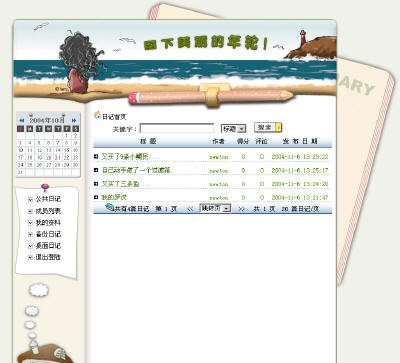Click timestamp 2004-11-6 13:24:20
Viewport: 400px width, 363px height.
click(300, 184)
